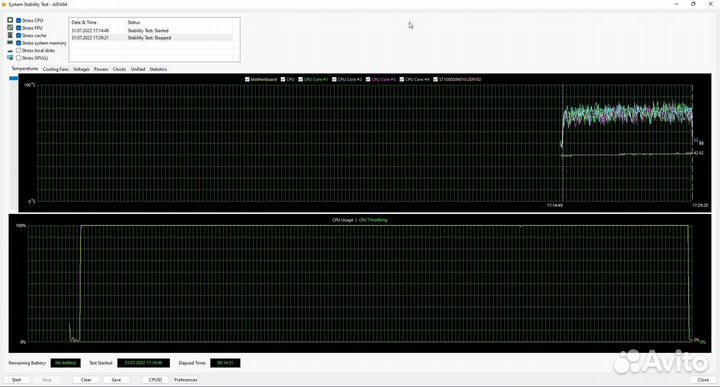This screenshot has height=387, width=720.
Task: Click the AIDA64 title bar app icon
Action: [4, 4]
